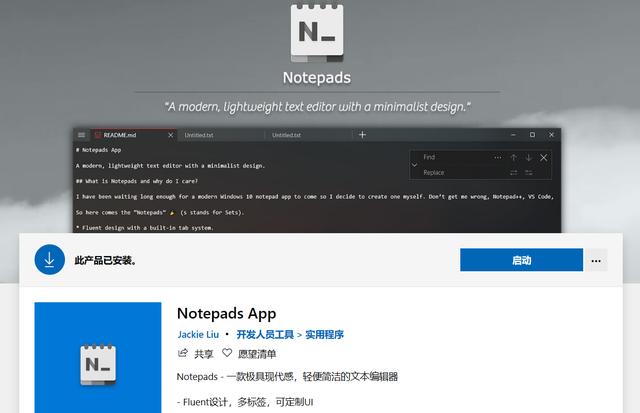Click the 此产品已安装 status text
The width and height of the screenshot is (640, 413).
point(105,260)
